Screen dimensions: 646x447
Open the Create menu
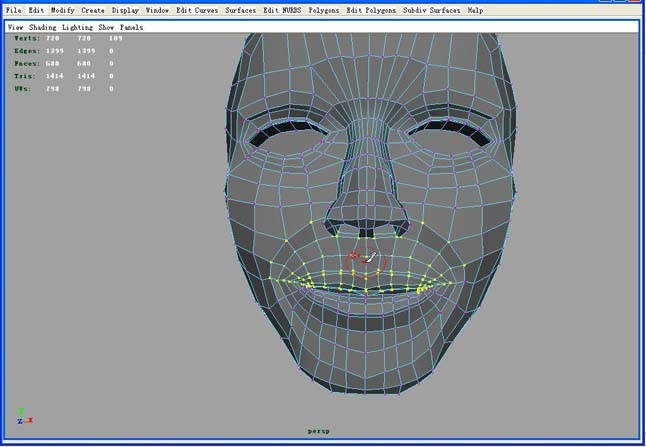click(x=93, y=10)
